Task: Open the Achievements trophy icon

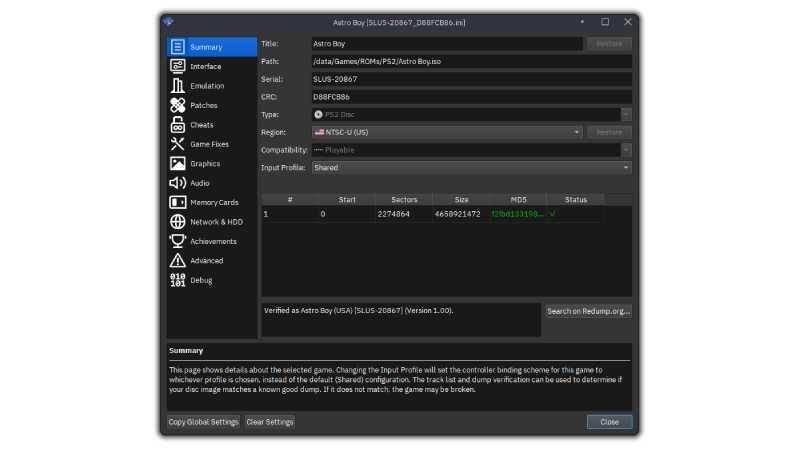Action: pyautogui.click(x=178, y=241)
